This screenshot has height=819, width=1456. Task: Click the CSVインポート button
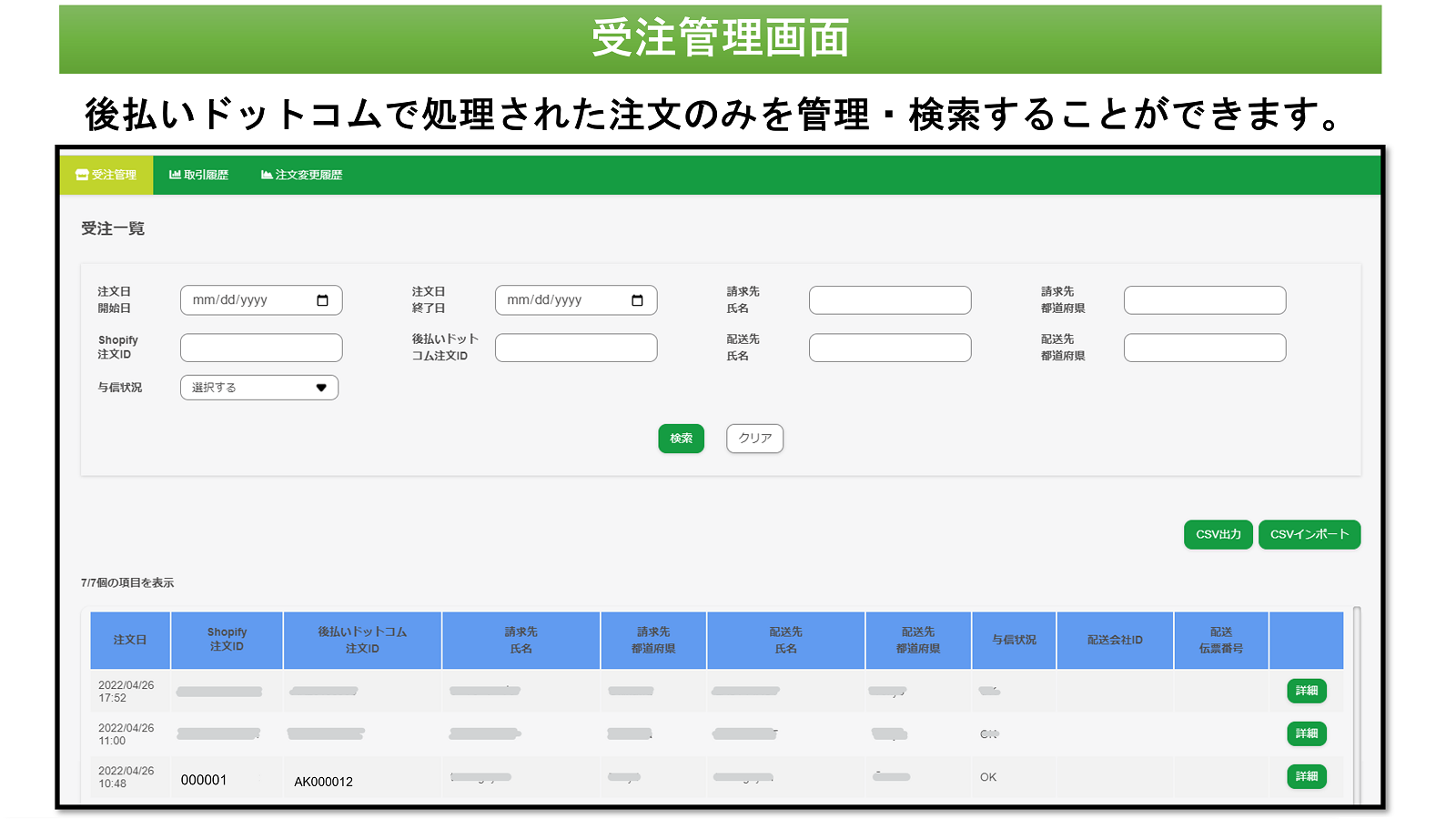click(x=1309, y=534)
